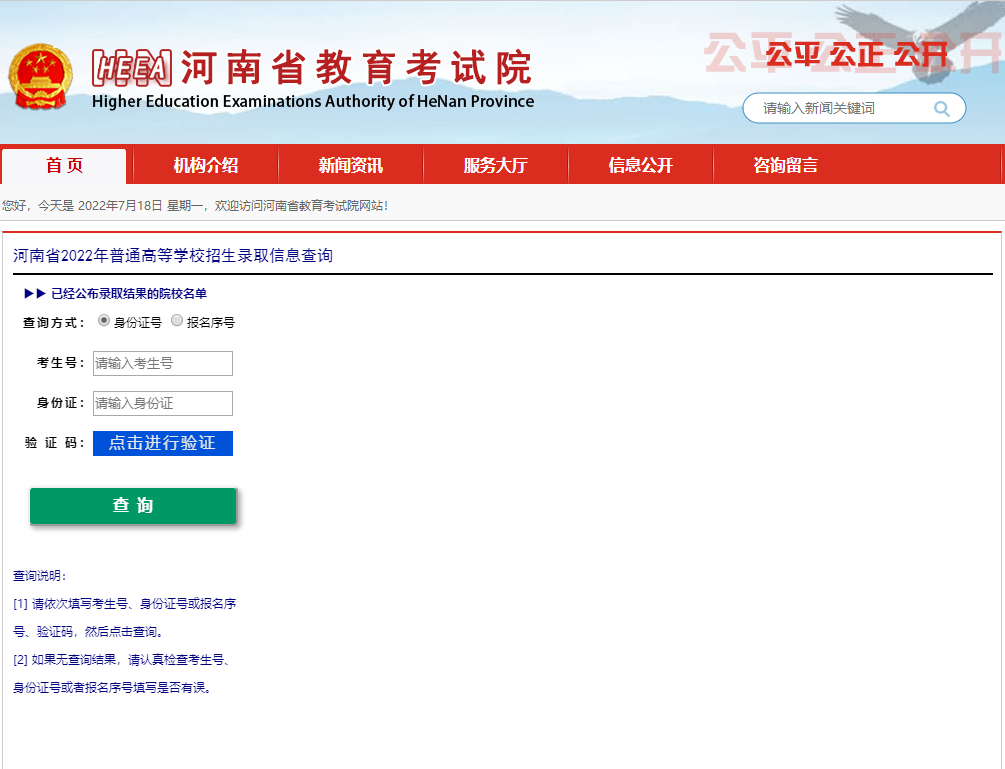
Task: Open the 咨询留言 menu item
Action: 785,166
